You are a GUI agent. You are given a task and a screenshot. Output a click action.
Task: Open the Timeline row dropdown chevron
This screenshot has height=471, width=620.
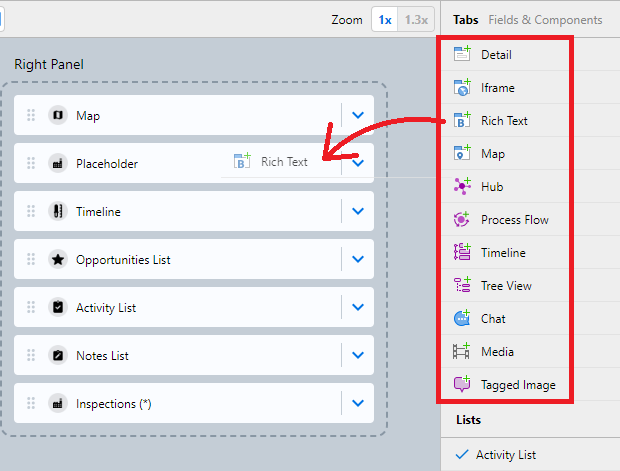[x=358, y=212]
